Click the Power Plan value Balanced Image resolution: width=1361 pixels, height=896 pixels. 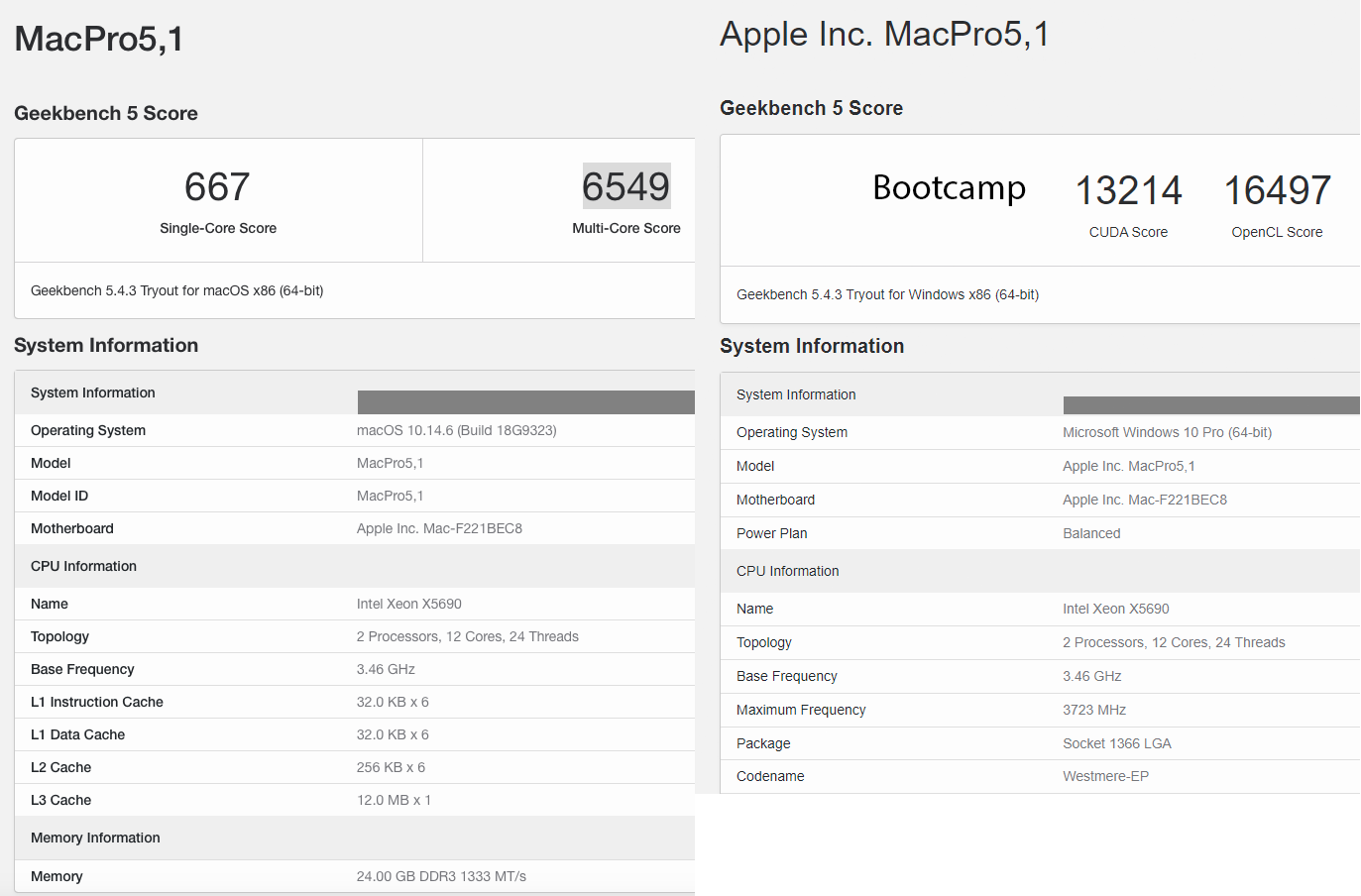[1092, 533]
